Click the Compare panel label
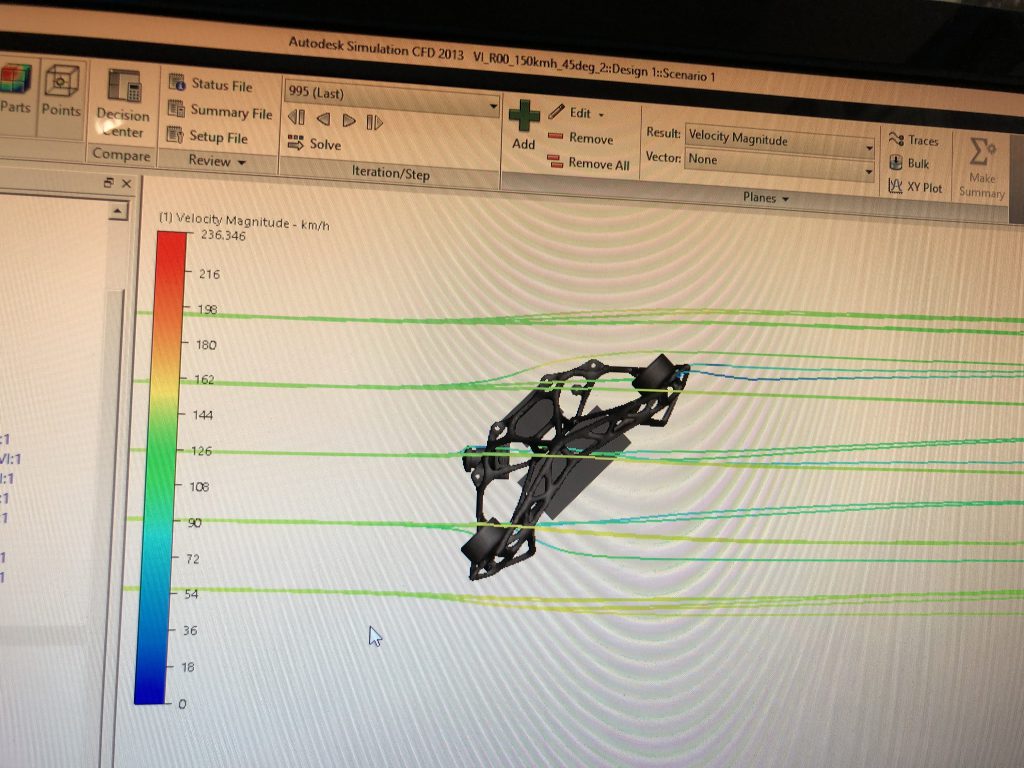Screen dimensions: 1024x768 click(x=121, y=154)
